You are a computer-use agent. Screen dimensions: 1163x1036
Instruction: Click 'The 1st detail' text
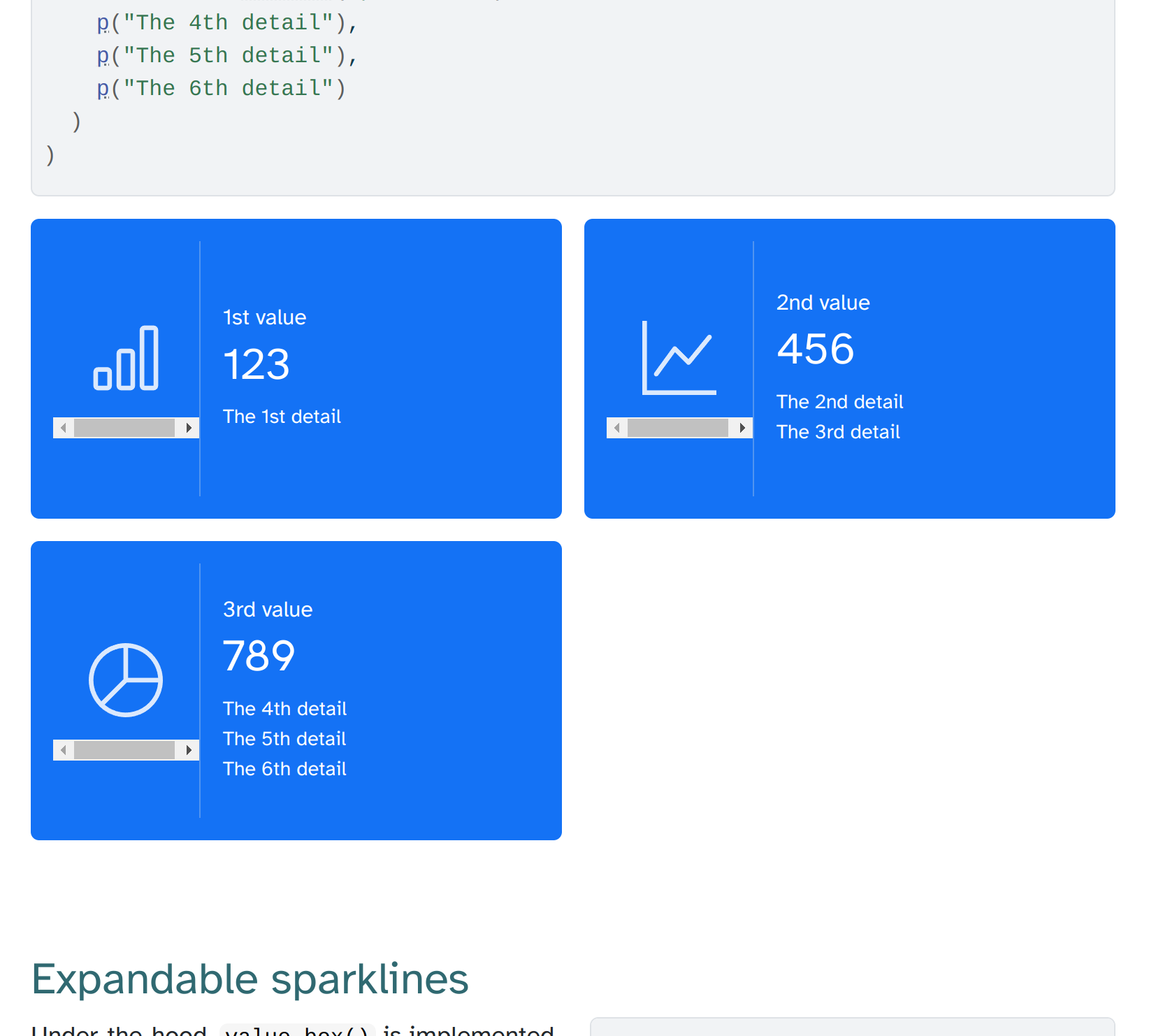pos(282,417)
